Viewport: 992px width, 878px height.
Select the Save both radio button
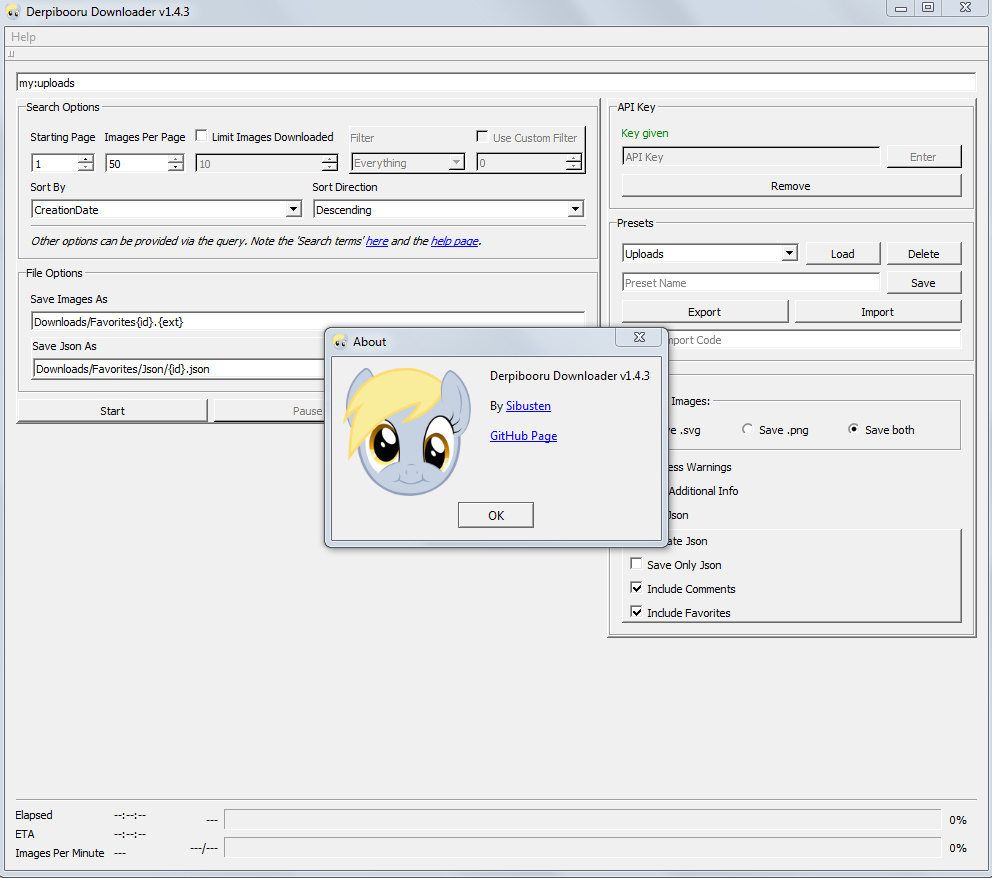point(853,430)
